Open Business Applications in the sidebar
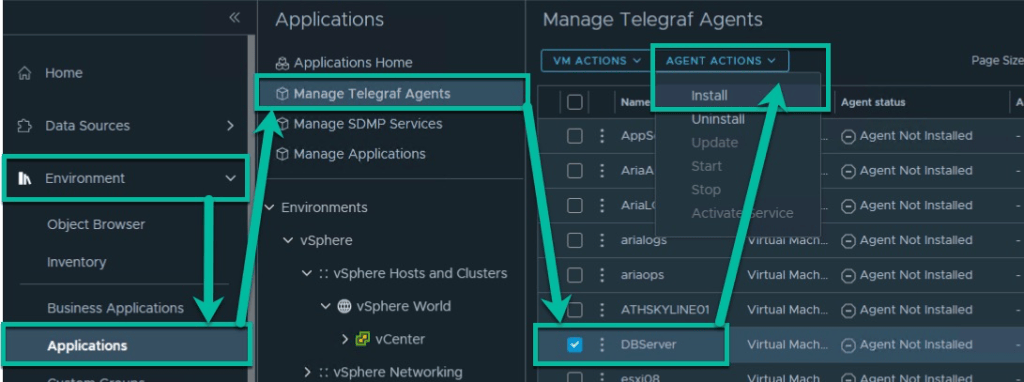This screenshot has width=1024, height=382. (x=116, y=308)
